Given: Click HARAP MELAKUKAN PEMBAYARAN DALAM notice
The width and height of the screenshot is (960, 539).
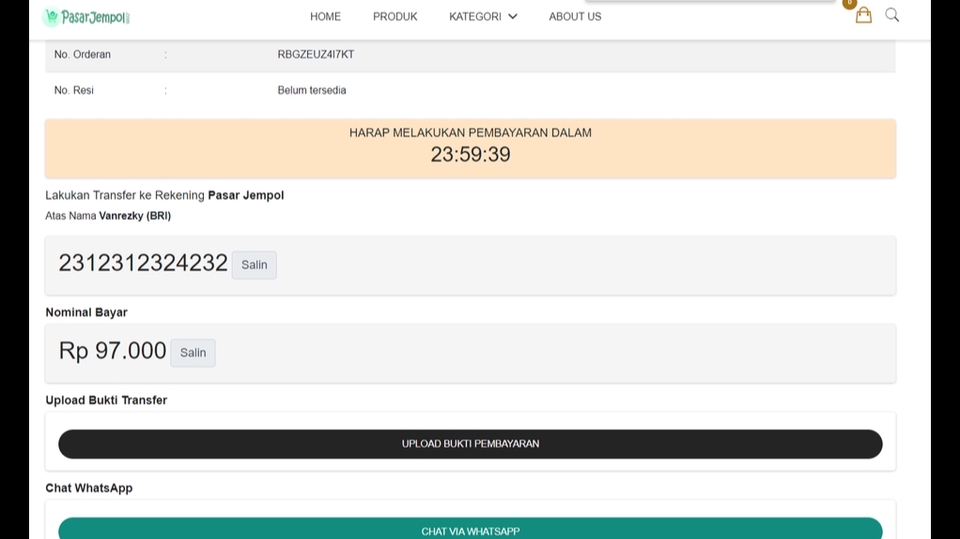Looking at the screenshot, I should (x=470, y=133).
